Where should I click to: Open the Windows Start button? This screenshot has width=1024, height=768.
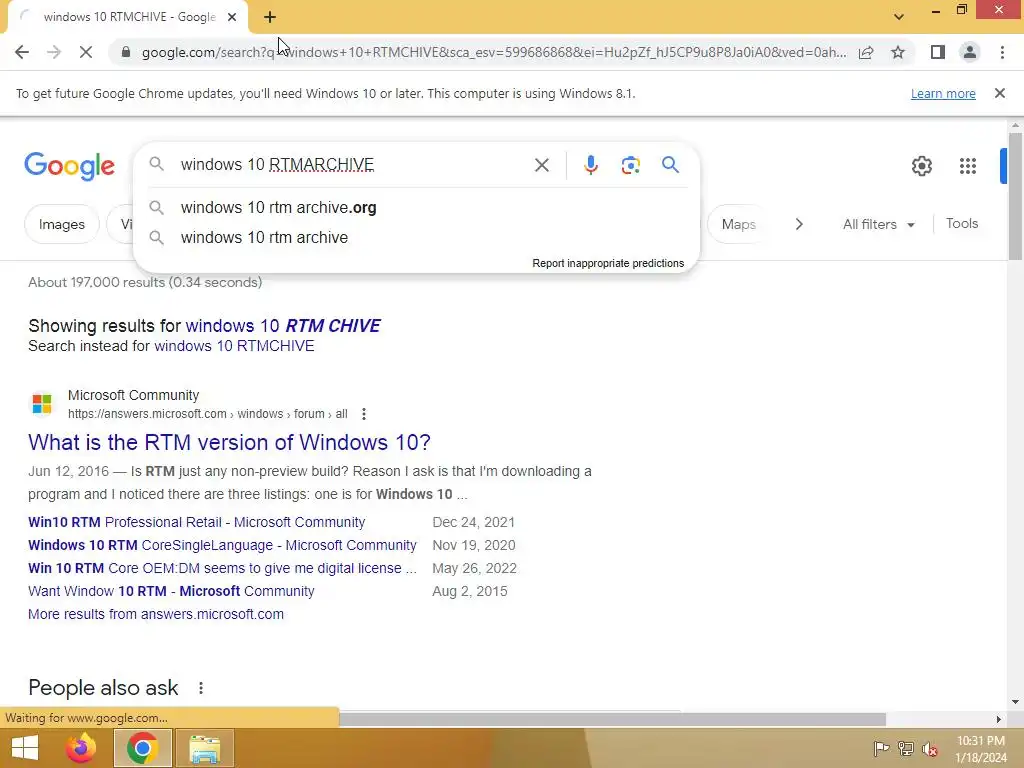25,748
